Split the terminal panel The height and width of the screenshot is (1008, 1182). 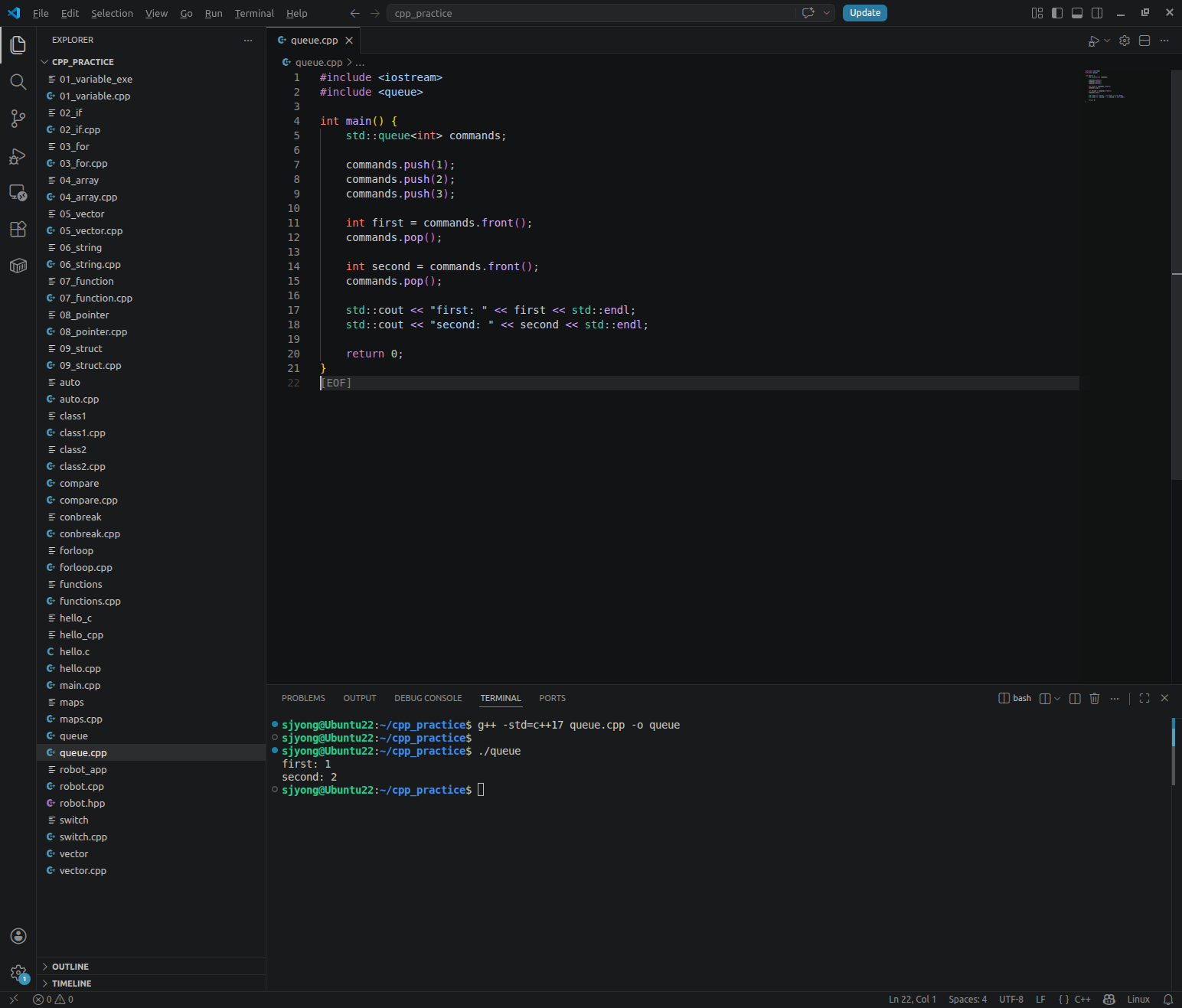(x=1075, y=698)
